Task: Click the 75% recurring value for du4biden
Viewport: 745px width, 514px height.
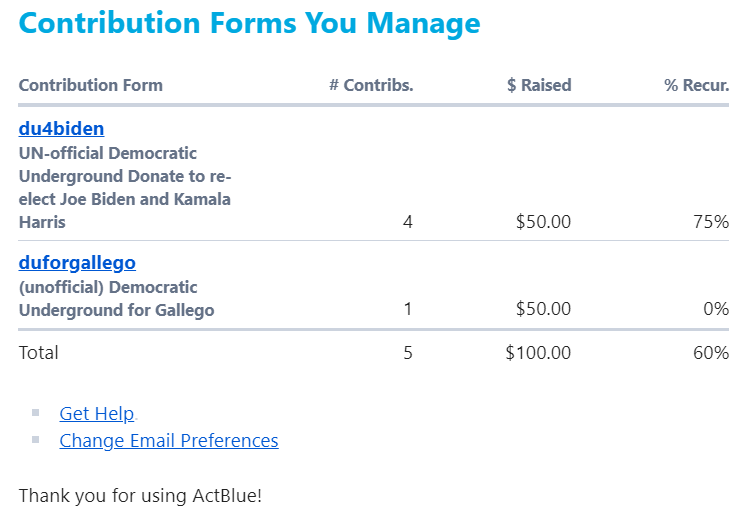Action: pyautogui.click(x=713, y=222)
